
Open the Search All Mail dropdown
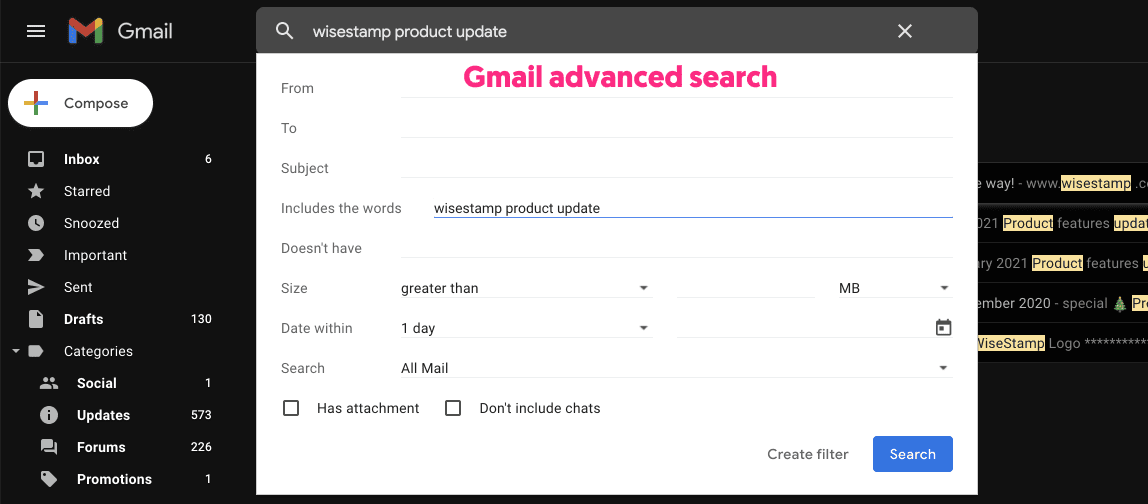[675, 368]
